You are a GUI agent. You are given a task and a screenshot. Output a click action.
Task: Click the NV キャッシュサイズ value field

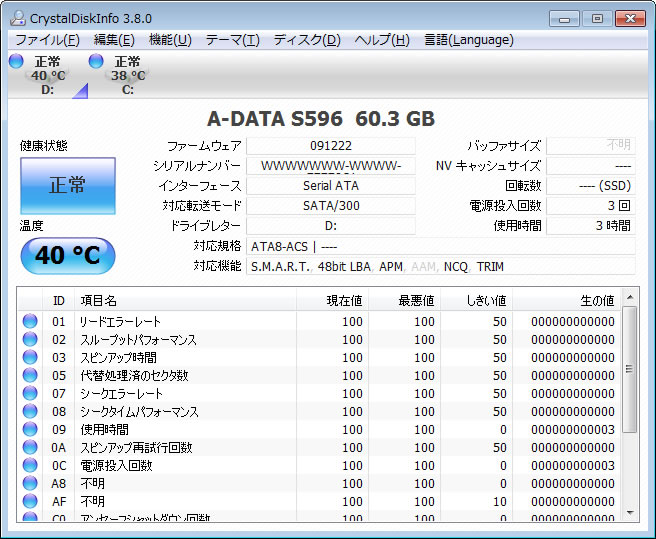[x=591, y=166]
